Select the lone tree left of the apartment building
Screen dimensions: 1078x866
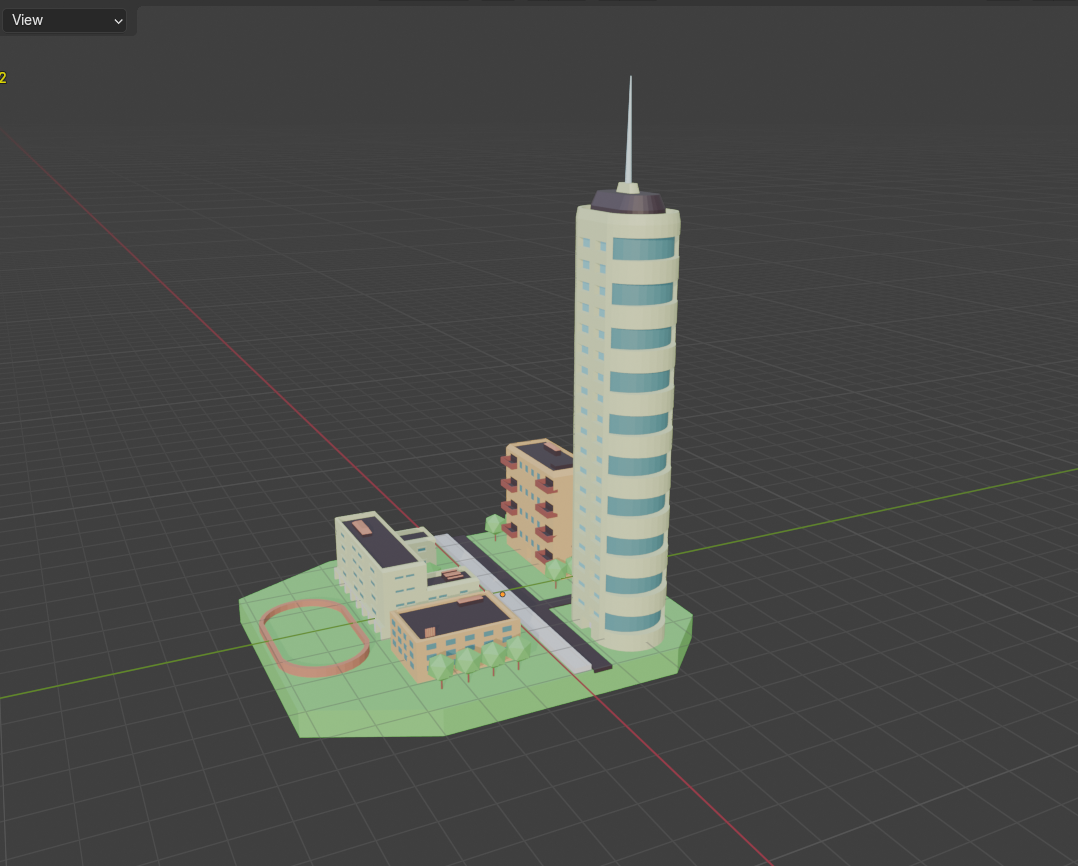(x=494, y=524)
